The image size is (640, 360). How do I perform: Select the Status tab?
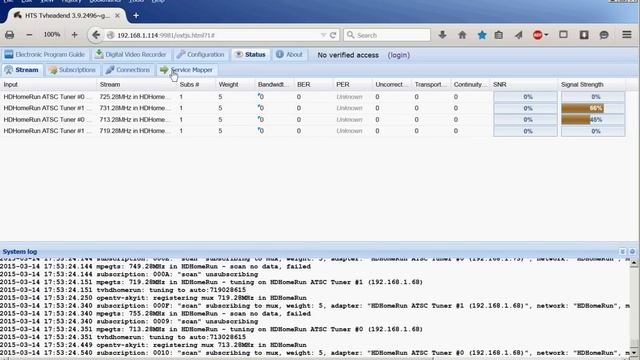(x=250, y=54)
